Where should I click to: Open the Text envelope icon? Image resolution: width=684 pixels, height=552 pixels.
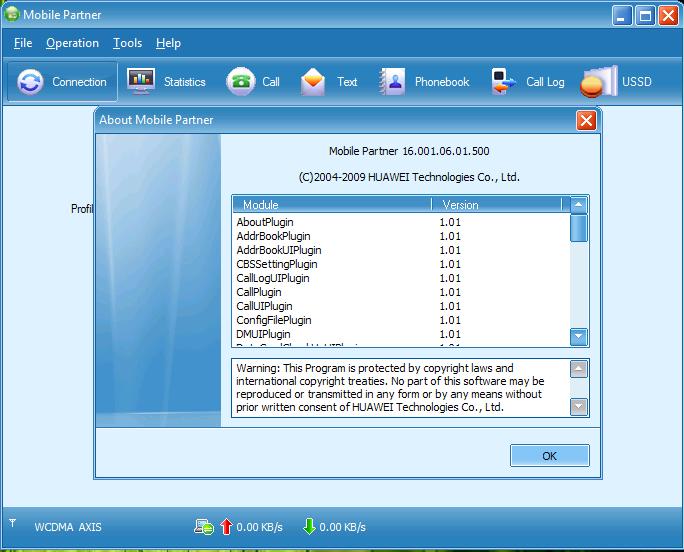(x=313, y=82)
